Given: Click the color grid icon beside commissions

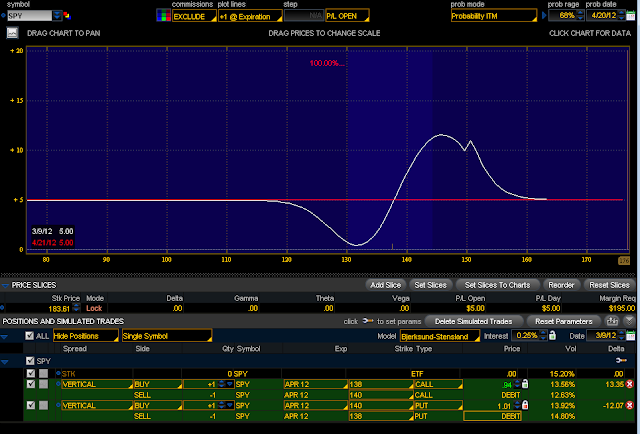Looking at the screenshot, I should coord(163,16).
